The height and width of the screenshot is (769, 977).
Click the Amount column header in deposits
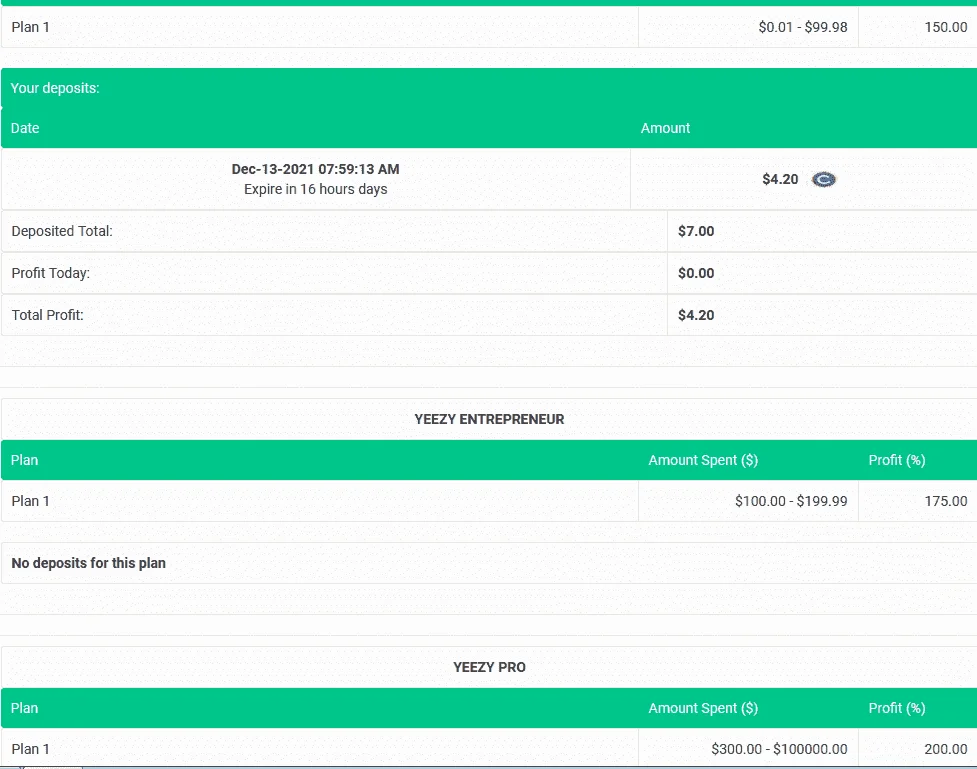tap(665, 128)
